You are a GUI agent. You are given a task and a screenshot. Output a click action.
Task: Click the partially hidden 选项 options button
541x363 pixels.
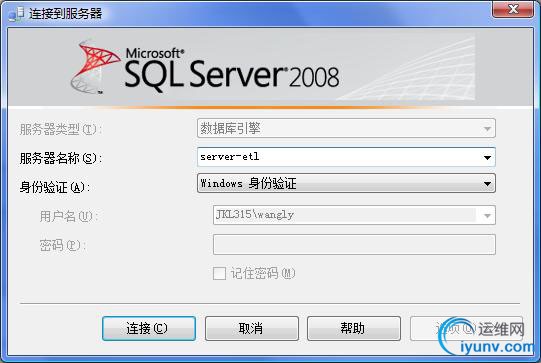466,328
